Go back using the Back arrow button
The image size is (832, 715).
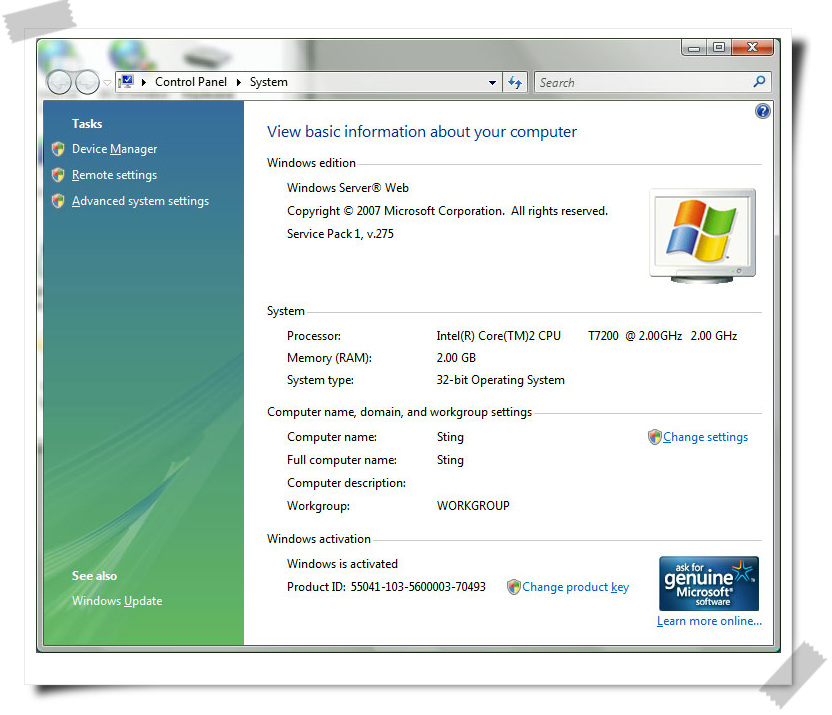click(x=59, y=82)
